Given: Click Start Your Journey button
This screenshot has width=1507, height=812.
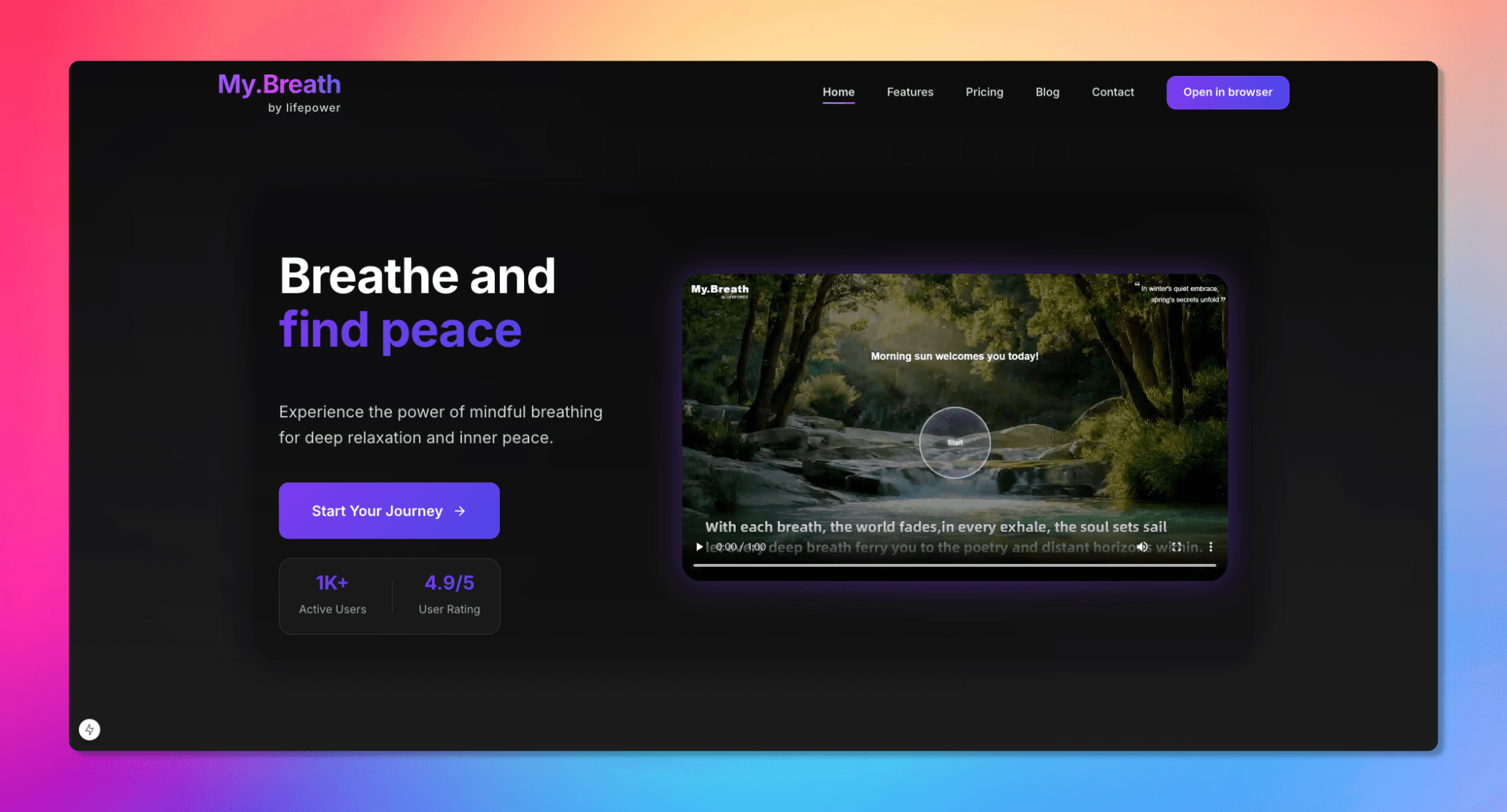Looking at the screenshot, I should pyautogui.click(x=389, y=511).
